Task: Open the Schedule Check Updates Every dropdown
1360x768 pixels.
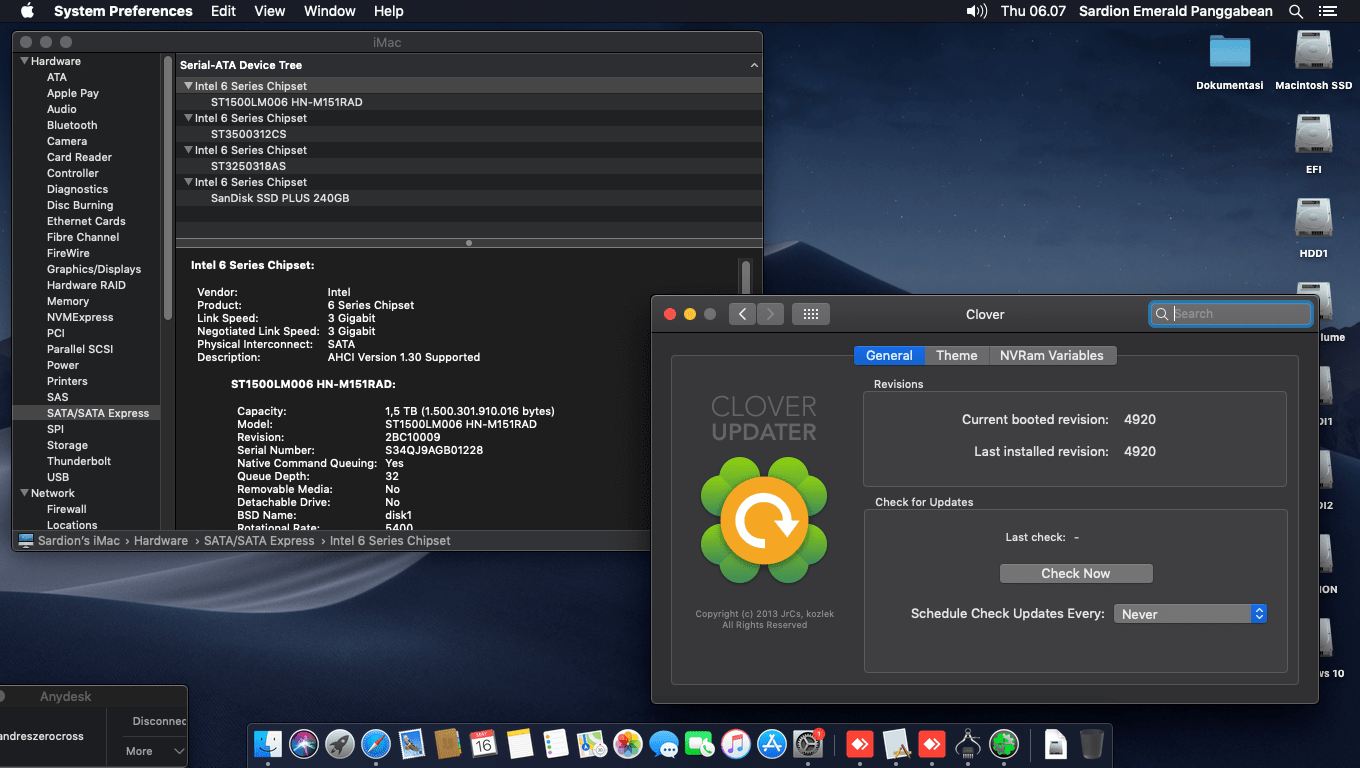Action: (1190, 614)
